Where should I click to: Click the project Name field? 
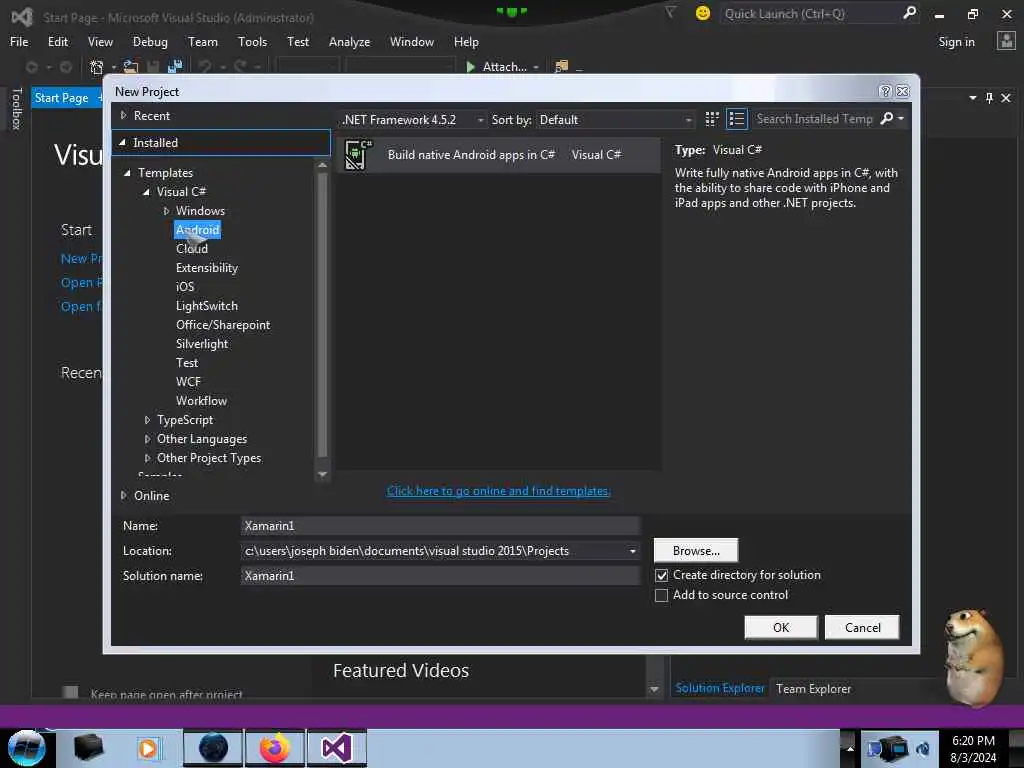tap(440, 526)
